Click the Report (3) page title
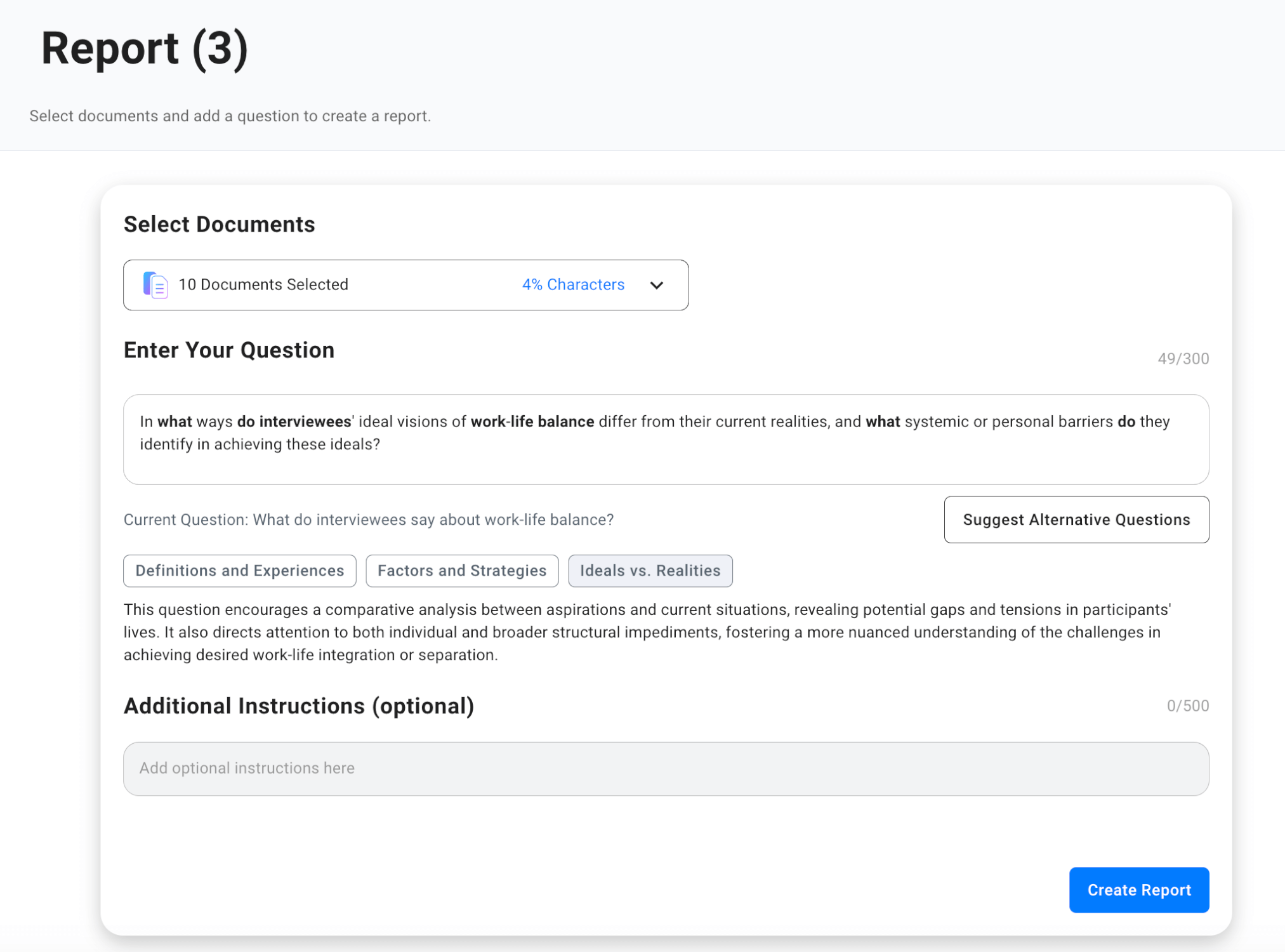The width and height of the screenshot is (1285, 952). 145,49
